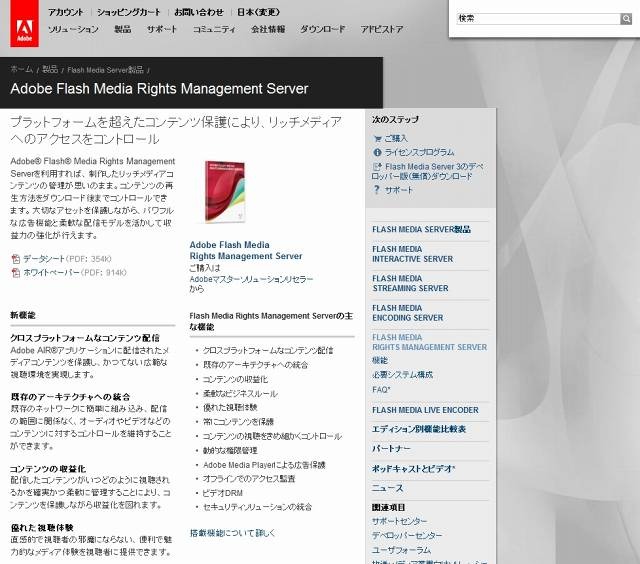Viewport: 640px width, 564px height.
Task: Click the question mark icon beside サポート
Action: tap(377, 190)
